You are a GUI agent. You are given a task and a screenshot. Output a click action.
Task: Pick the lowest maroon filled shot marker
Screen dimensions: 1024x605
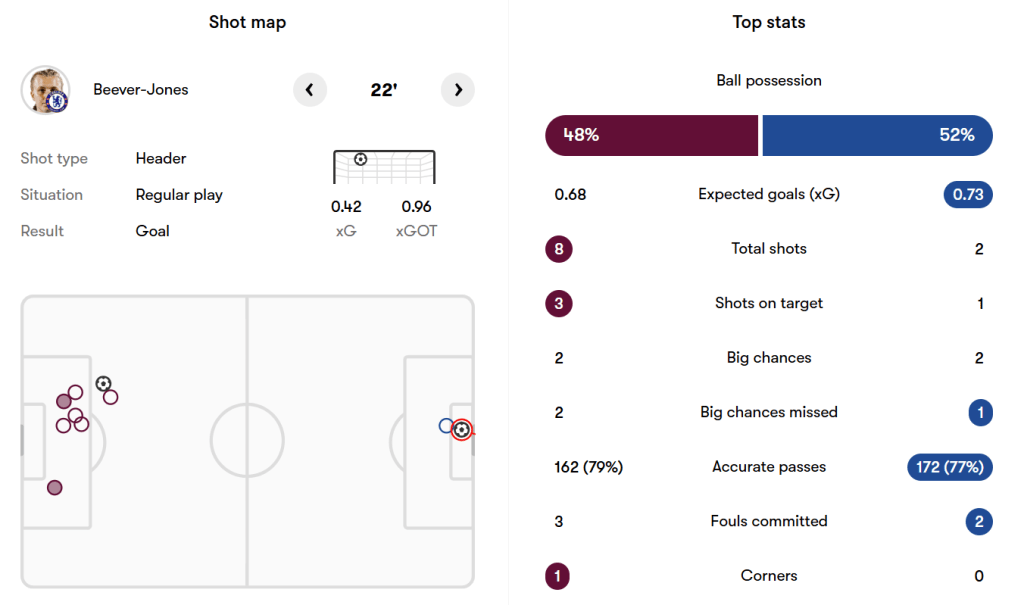tap(55, 488)
